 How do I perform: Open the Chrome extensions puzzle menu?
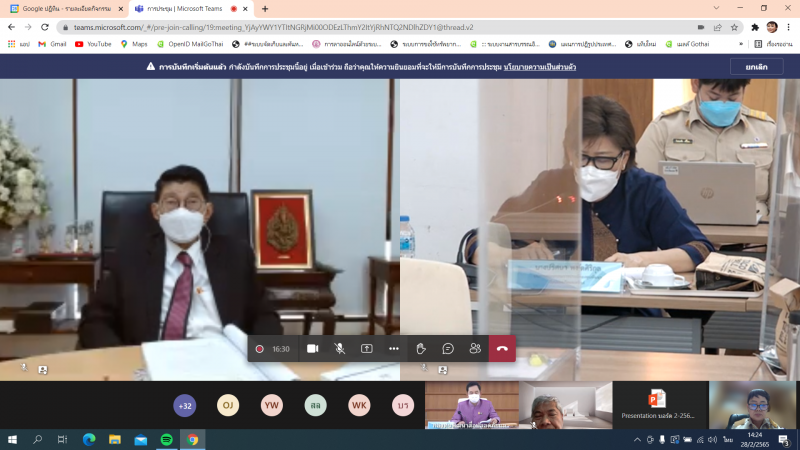755,28
